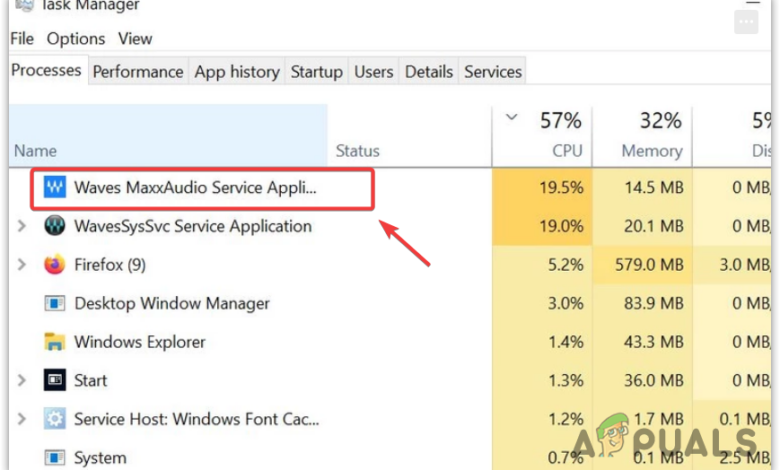Click the 36.0 MB memory value

pyautogui.click(x=654, y=380)
